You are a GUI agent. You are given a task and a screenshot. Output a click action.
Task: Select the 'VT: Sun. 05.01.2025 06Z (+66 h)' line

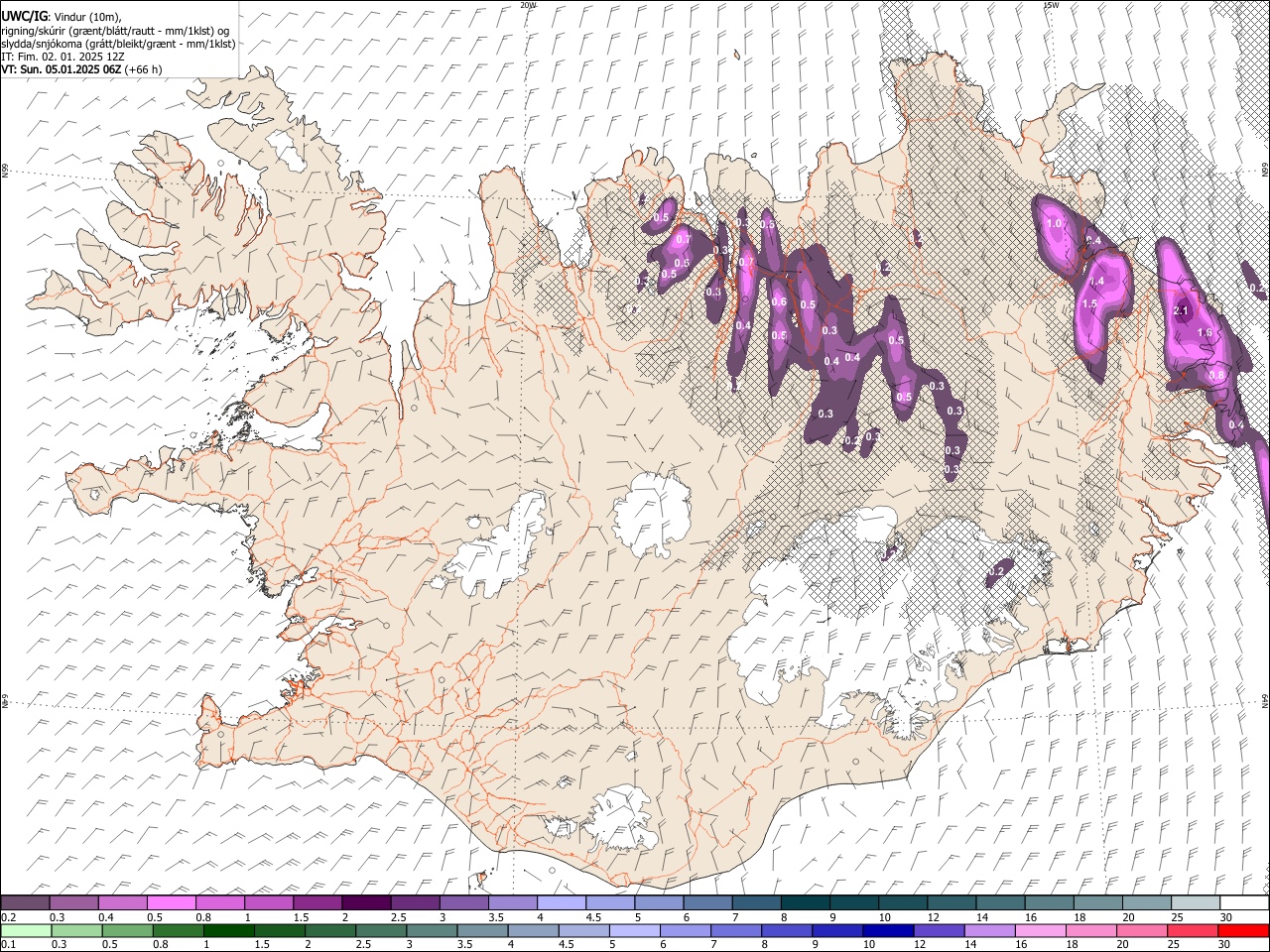point(81,69)
